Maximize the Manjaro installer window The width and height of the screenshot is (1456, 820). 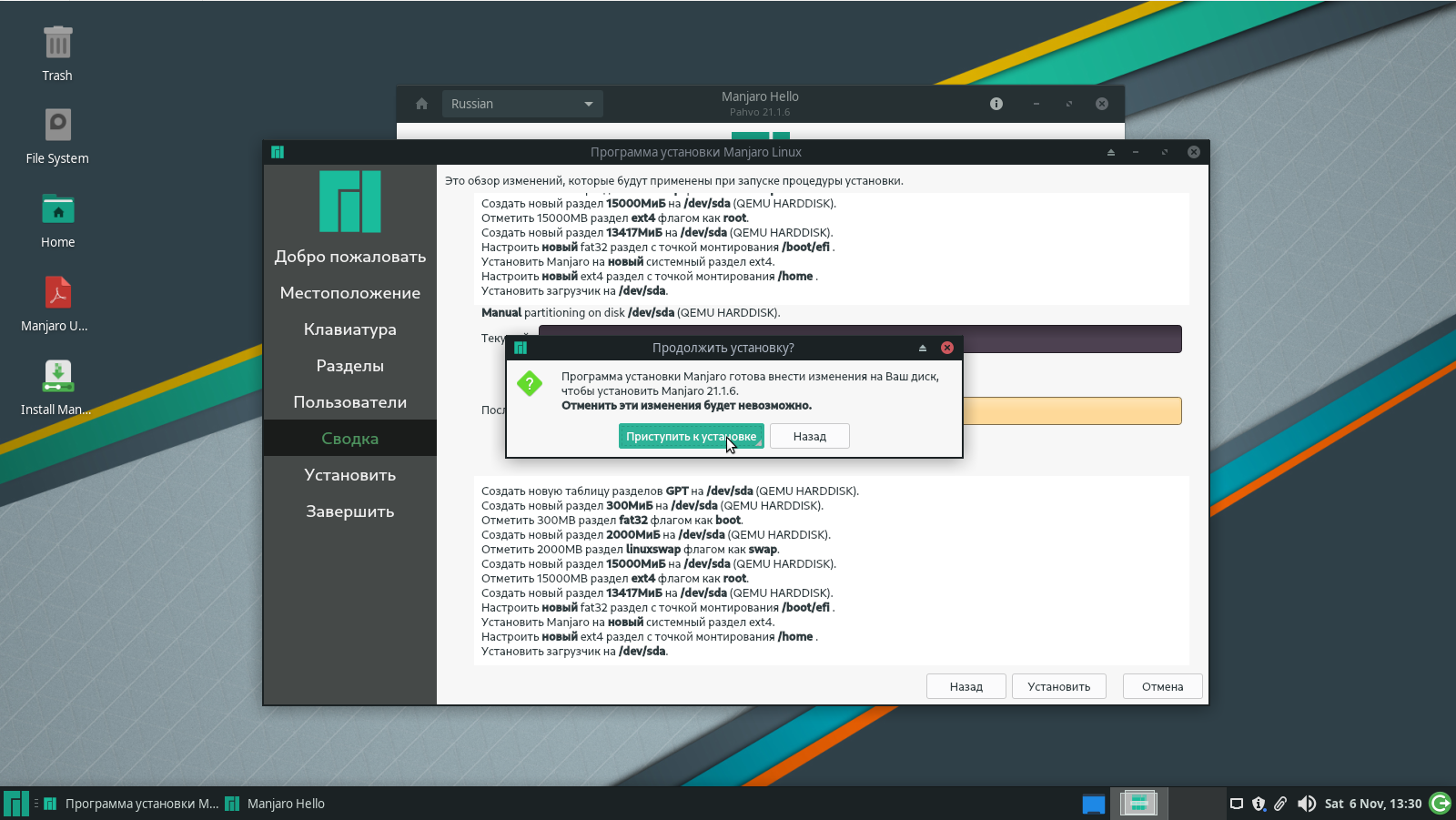[x=1164, y=152]
